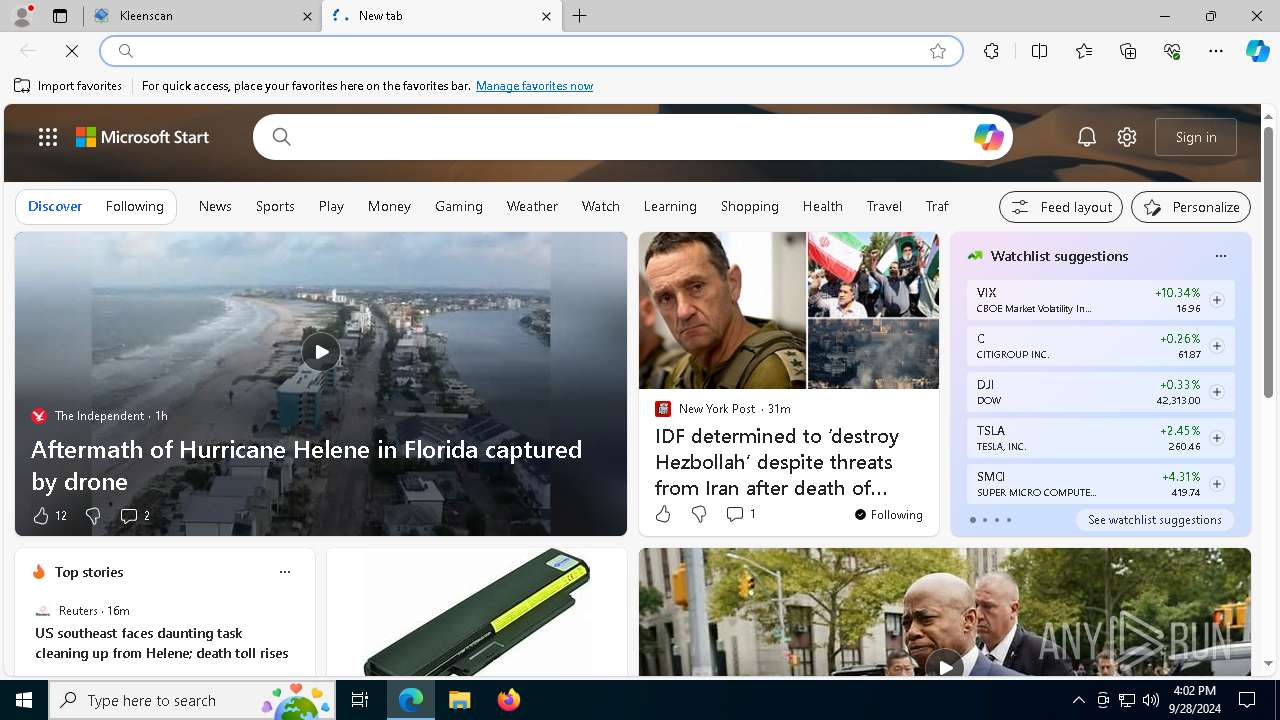Open the Shopping category
Image resolution: width=1280 pixels, height=720 pixels.
coord(750,206)
